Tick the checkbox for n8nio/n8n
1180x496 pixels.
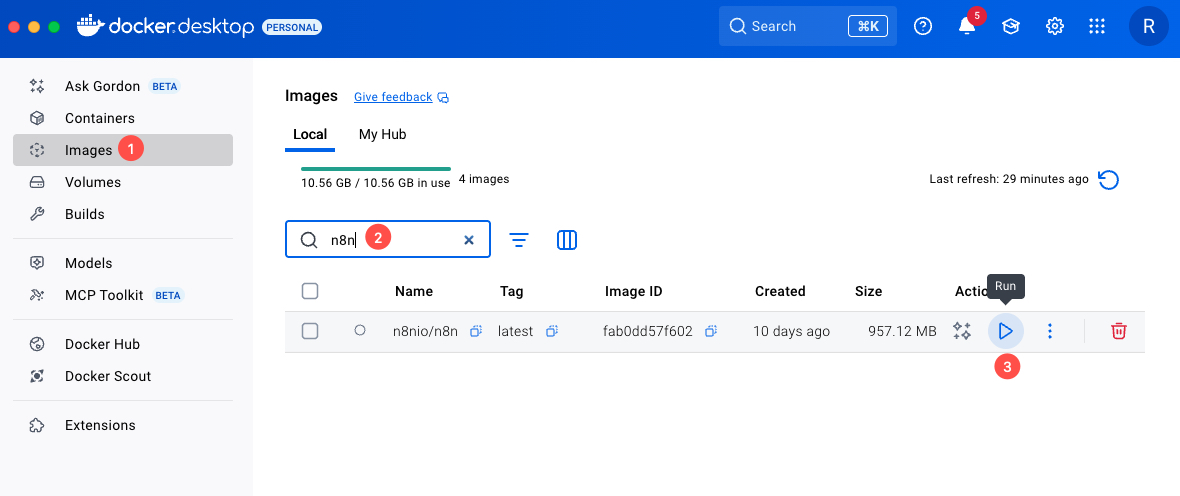309,330
